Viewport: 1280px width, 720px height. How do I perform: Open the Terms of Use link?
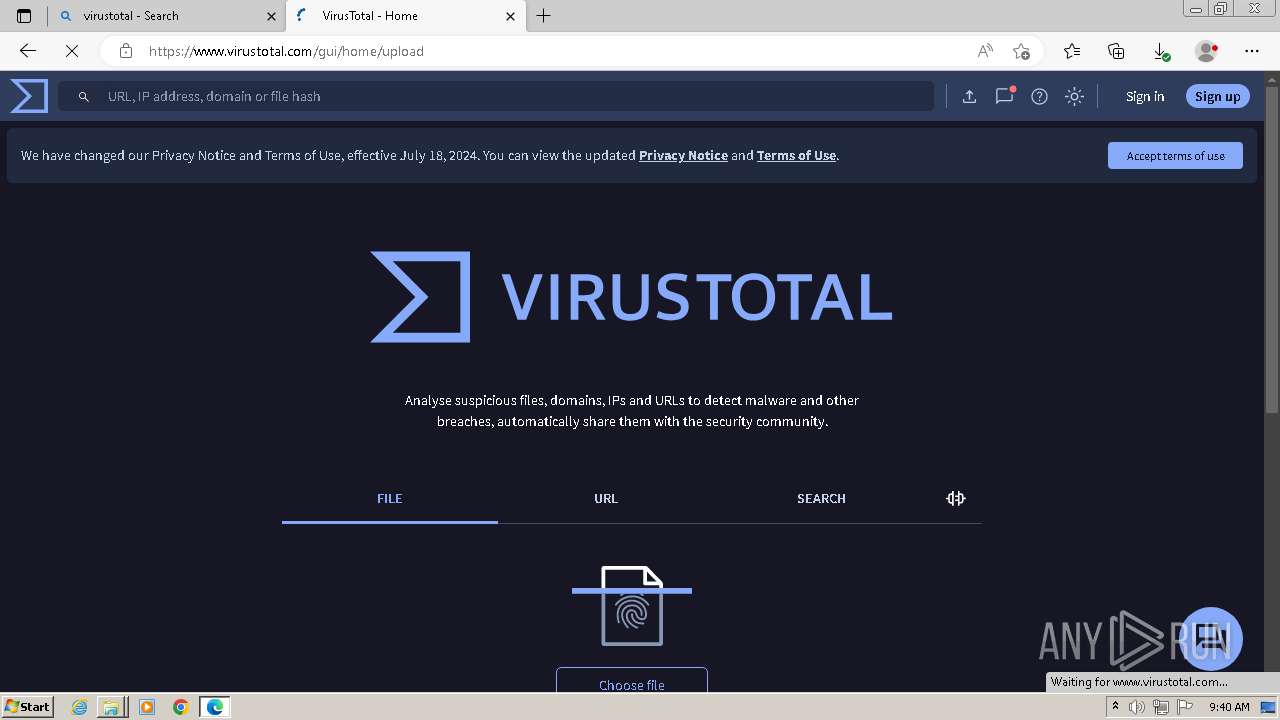(x=796, y=155)
